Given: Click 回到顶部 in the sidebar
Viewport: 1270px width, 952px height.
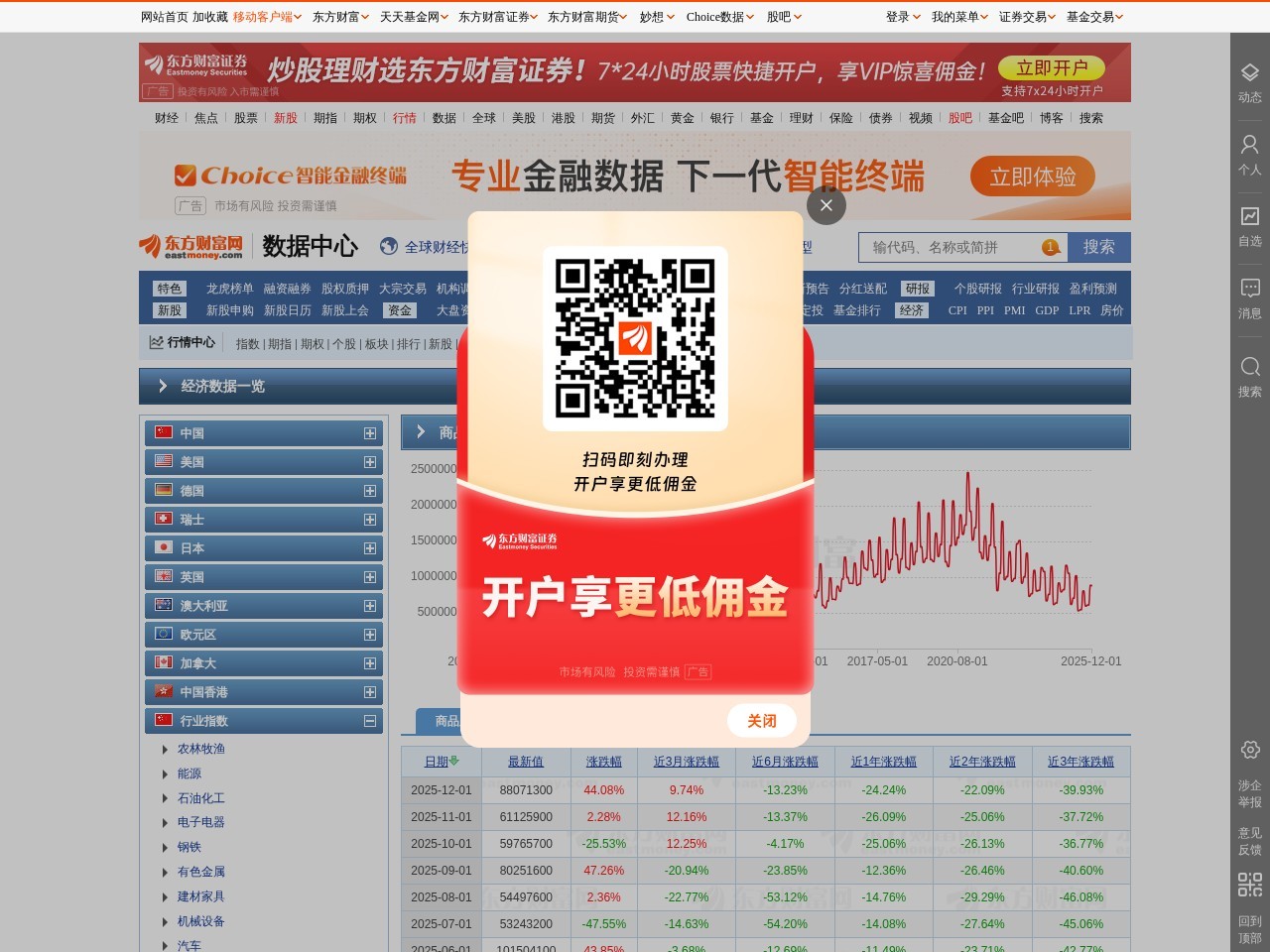Looking at the screenshot, I should (1250, 929).
